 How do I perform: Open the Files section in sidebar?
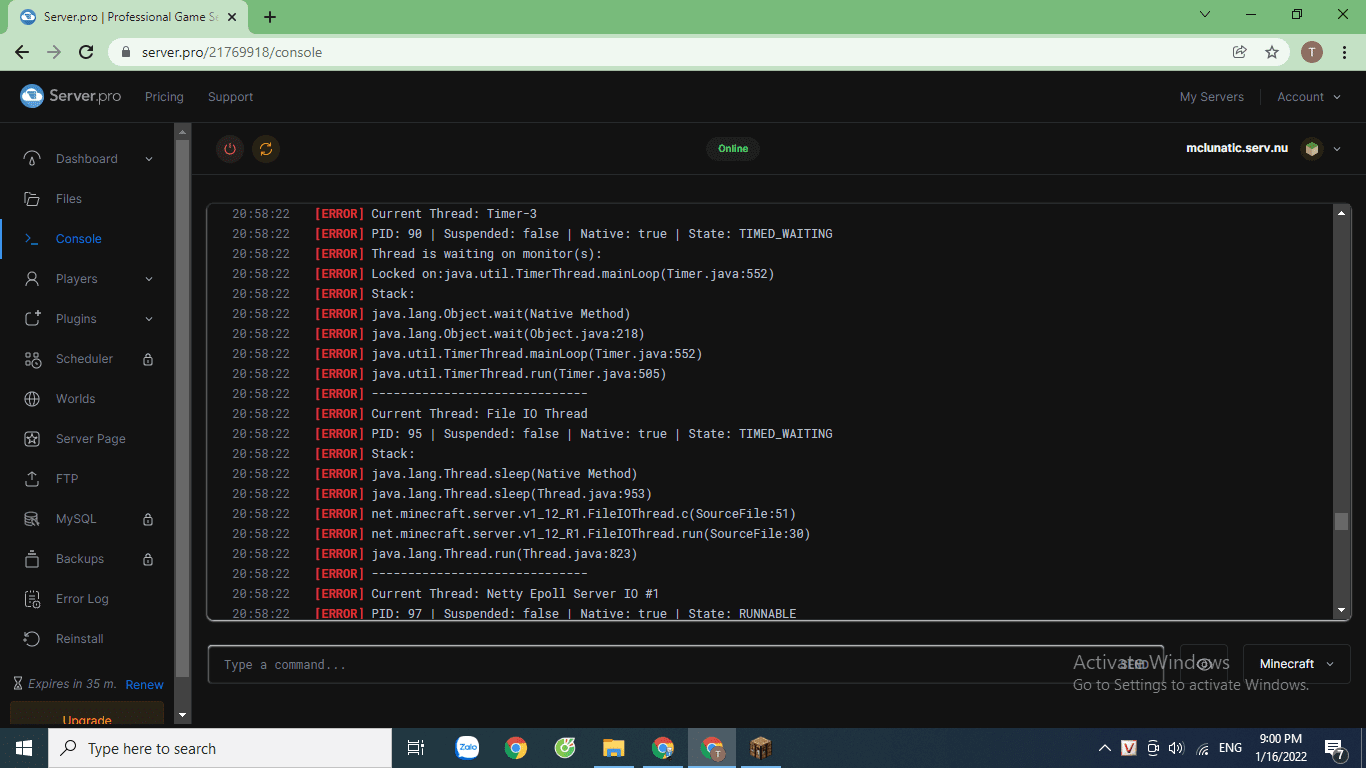[x=68, y=199]
